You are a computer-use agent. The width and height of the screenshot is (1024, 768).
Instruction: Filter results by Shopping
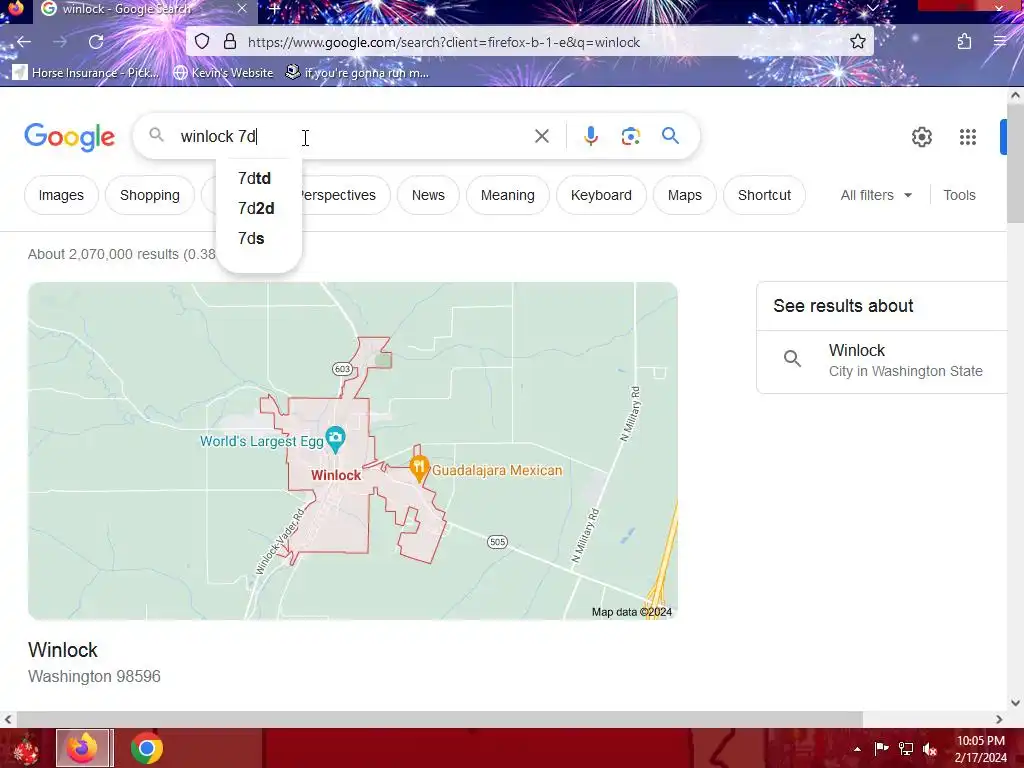point(150,195)
